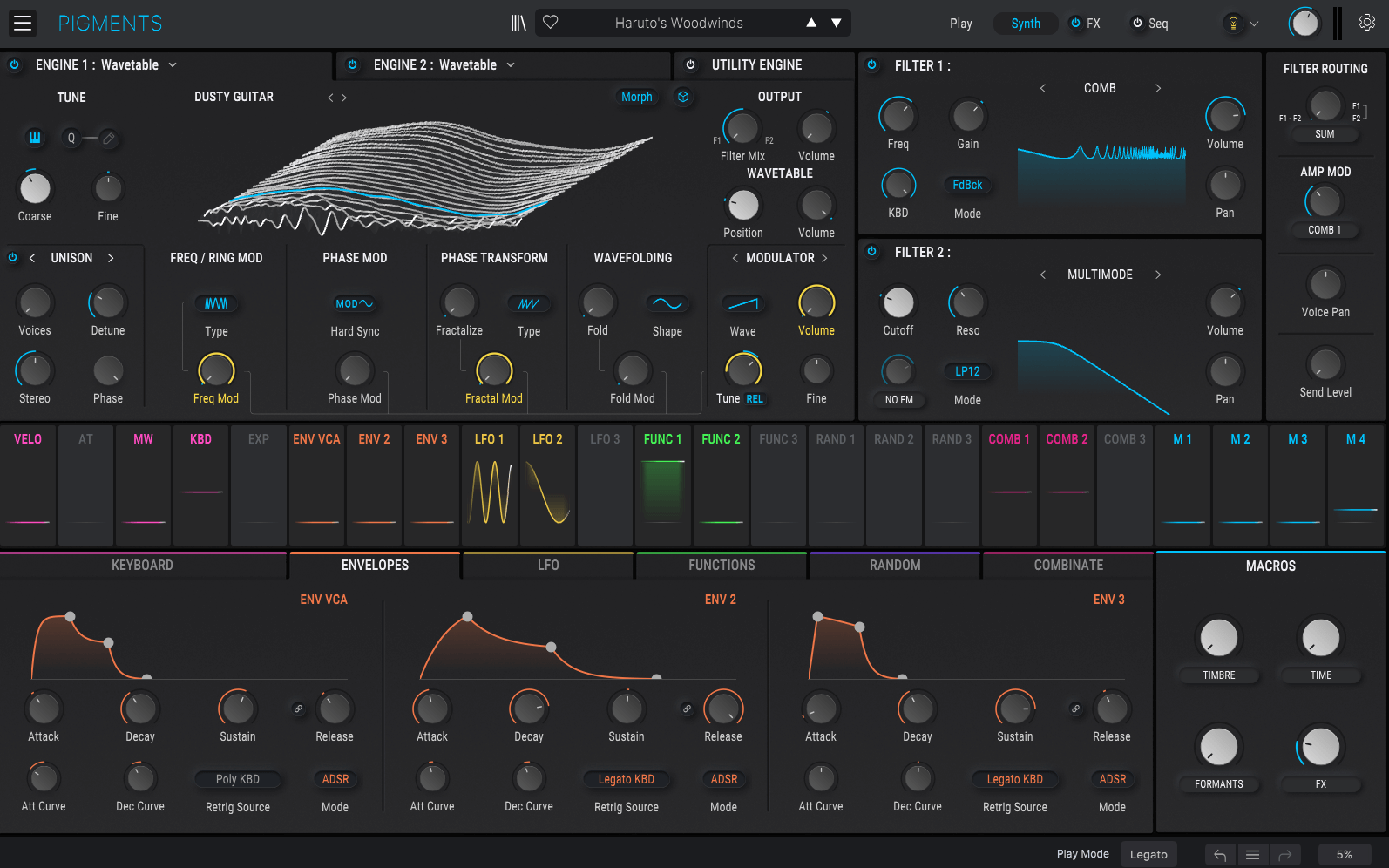Click the Morph button
1389x868 pixels.
[x=636, y=97]
